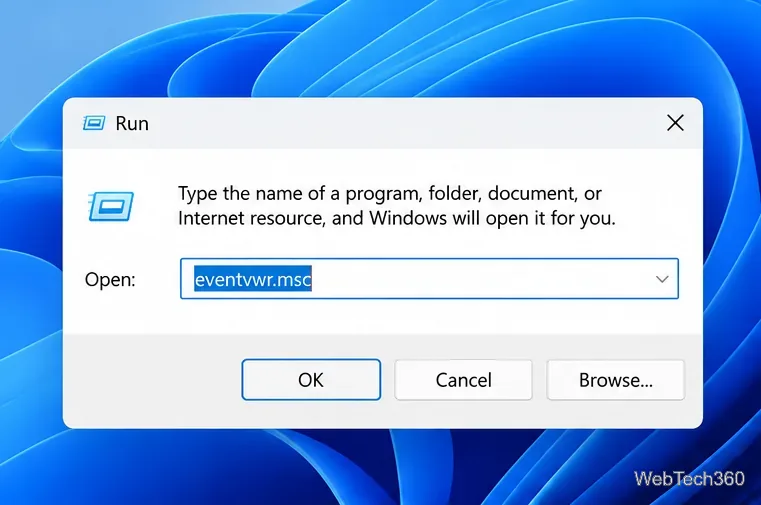This screenshot has height=505, width=761.
Task: Click the eventvwr.msc text in Open field
Action: coord(253,279)
